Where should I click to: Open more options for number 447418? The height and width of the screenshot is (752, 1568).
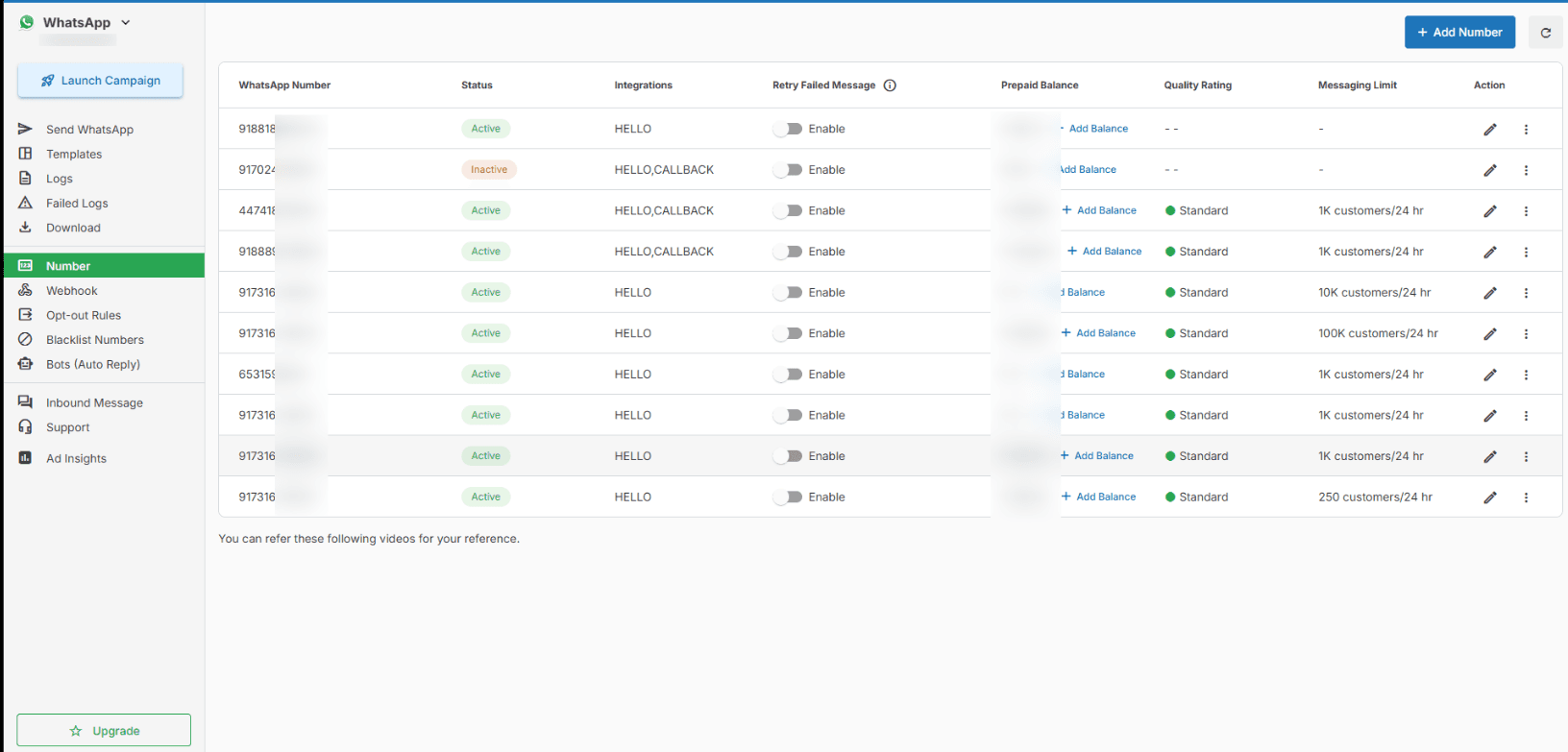pyautogui.click(x=1526, y=210)
